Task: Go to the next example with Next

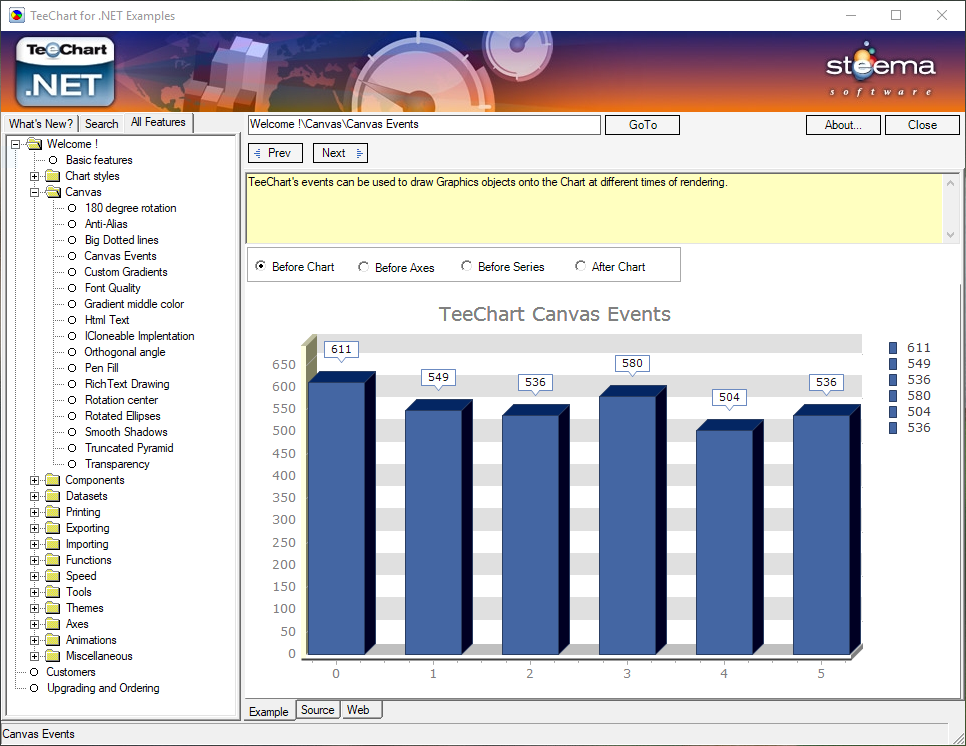Action: pos(340,153)
